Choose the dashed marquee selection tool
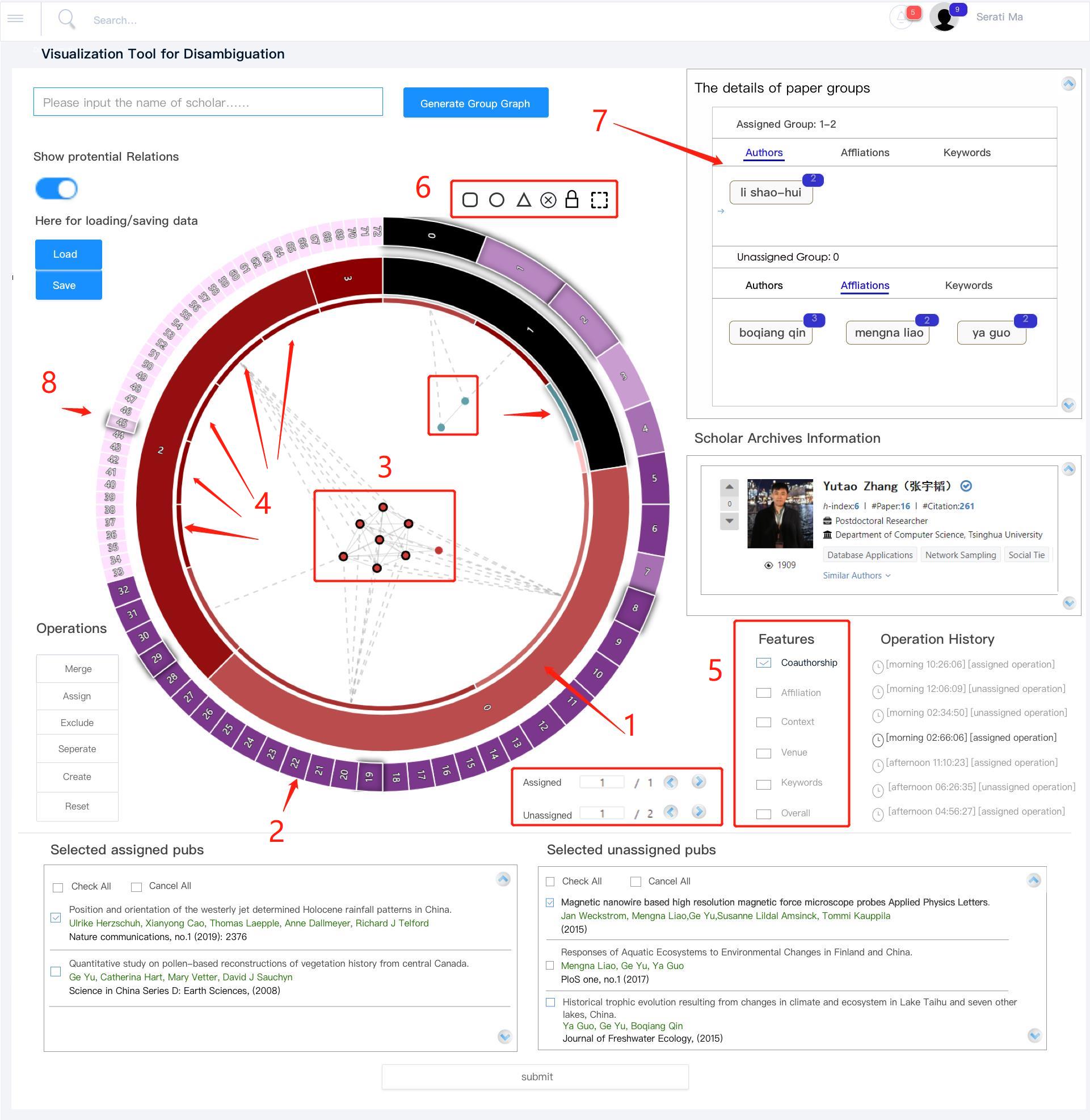This screenshot has width=1090, height=1120. tap(599, 200)
